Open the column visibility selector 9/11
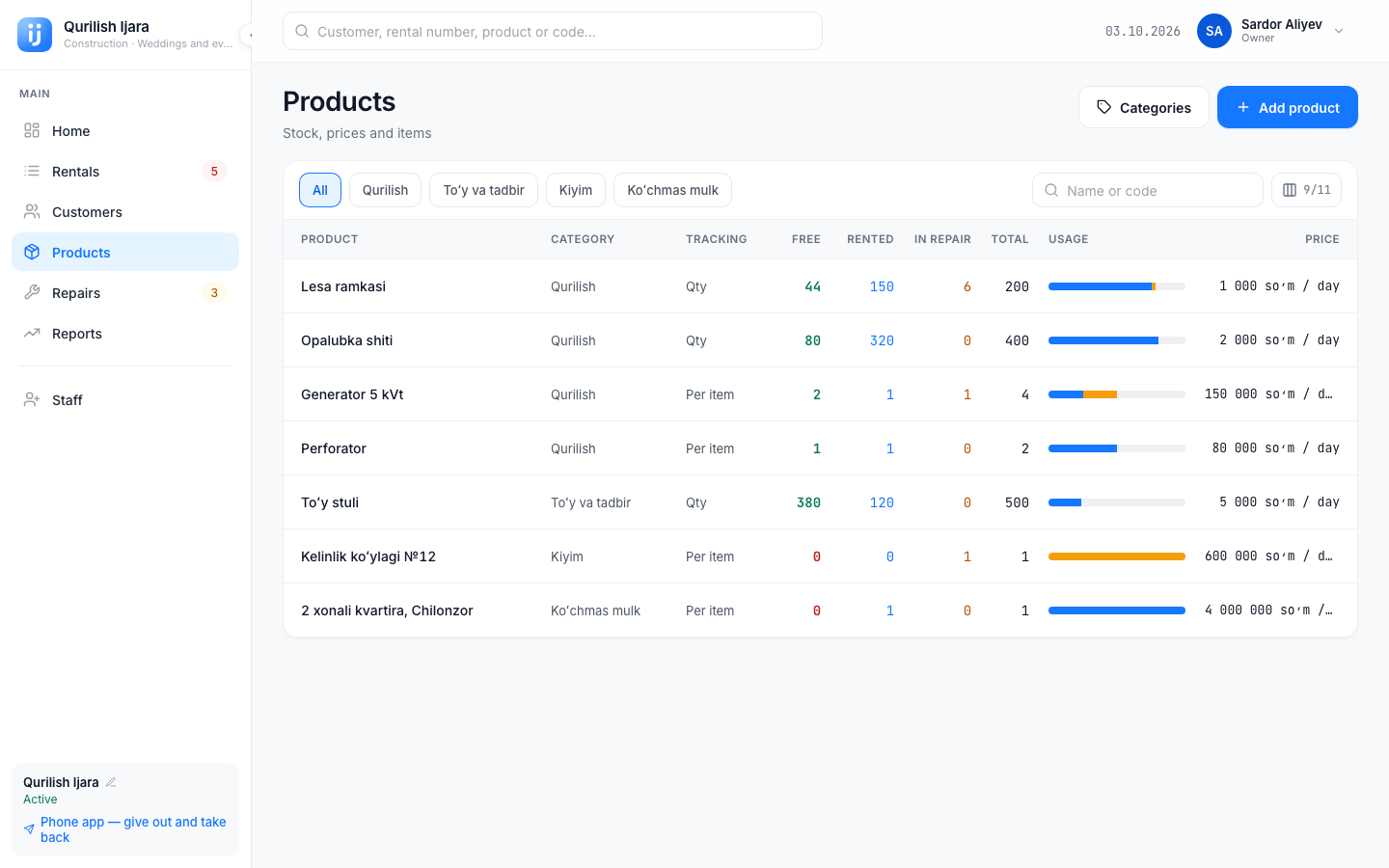This screenshot has height=868, width=1389. [1306, 190]
